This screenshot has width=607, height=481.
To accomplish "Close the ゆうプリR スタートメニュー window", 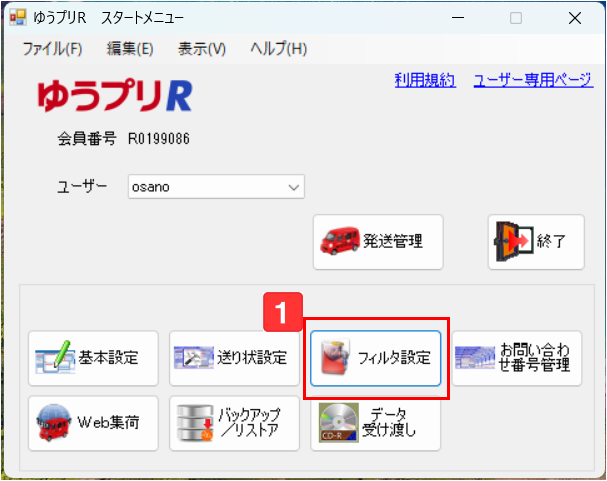I will 575,18.
